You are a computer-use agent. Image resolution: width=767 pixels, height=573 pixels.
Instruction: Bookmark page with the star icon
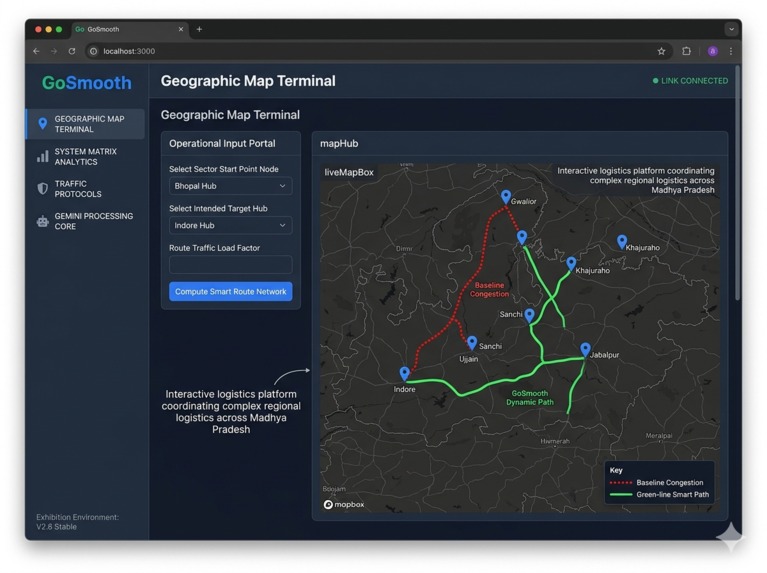click(x=661, y=51)
